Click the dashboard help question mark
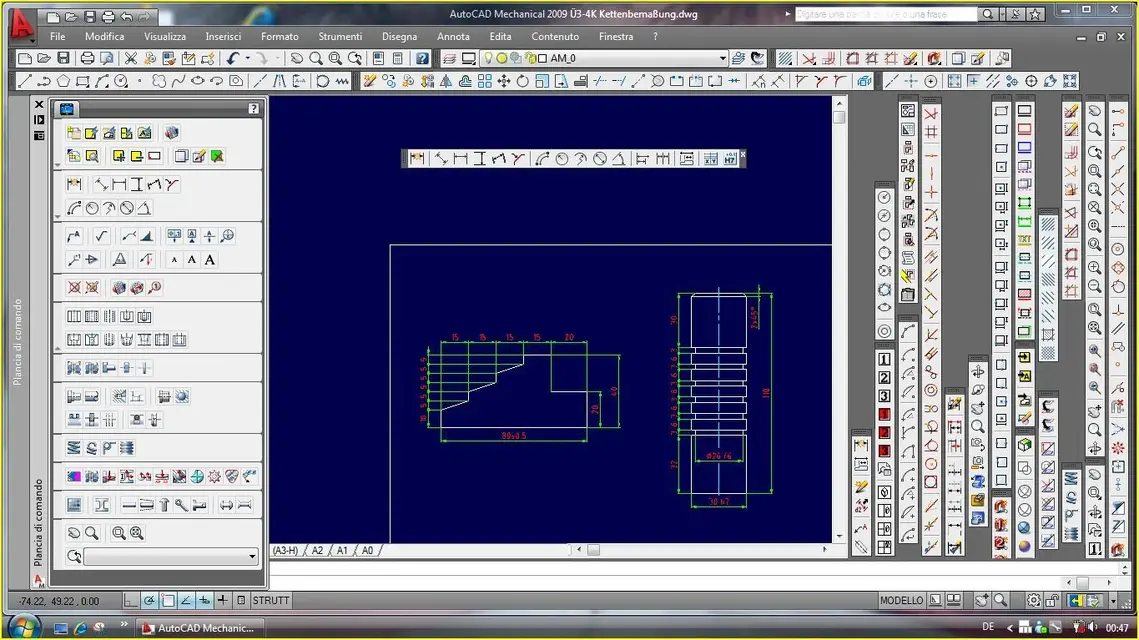The image size is (1139, 640). (254, 109)
